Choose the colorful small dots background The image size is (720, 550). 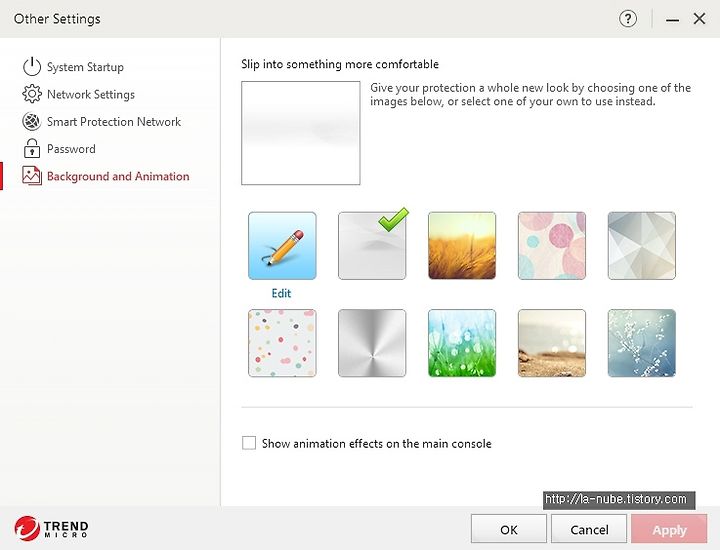coord(282,343)
